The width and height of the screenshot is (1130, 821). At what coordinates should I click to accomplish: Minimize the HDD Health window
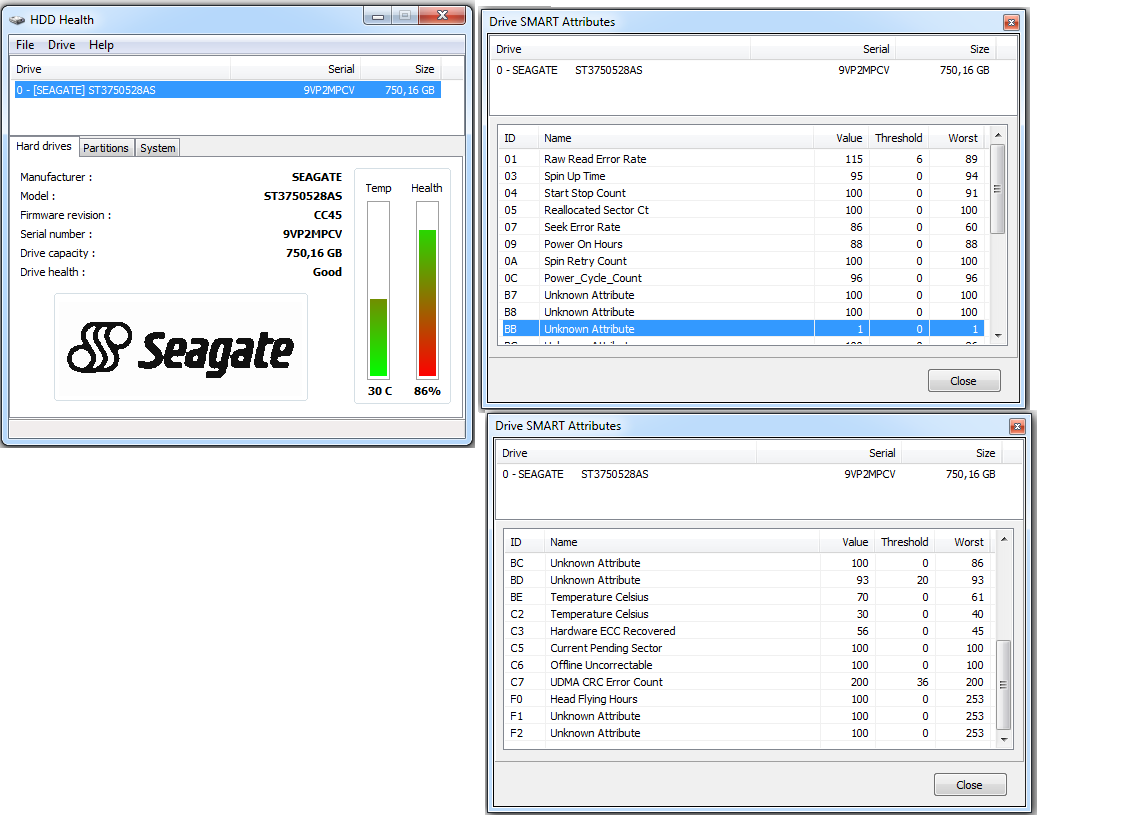tap(378, 15)
